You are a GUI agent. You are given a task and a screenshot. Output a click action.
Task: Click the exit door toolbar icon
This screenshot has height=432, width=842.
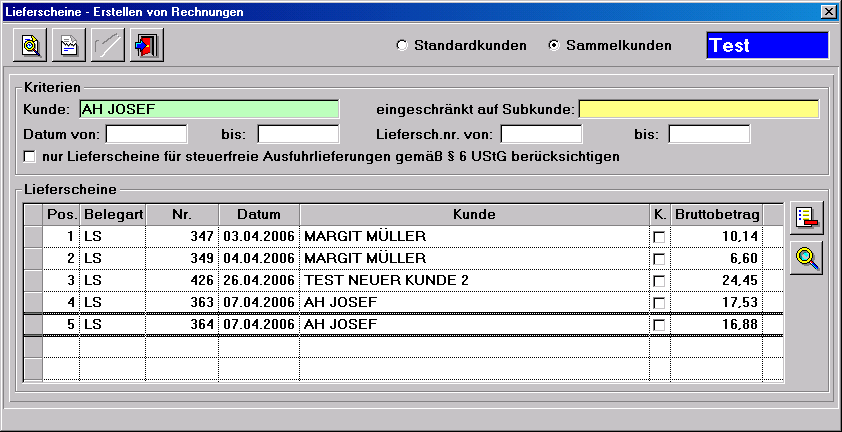pos(147,45)
